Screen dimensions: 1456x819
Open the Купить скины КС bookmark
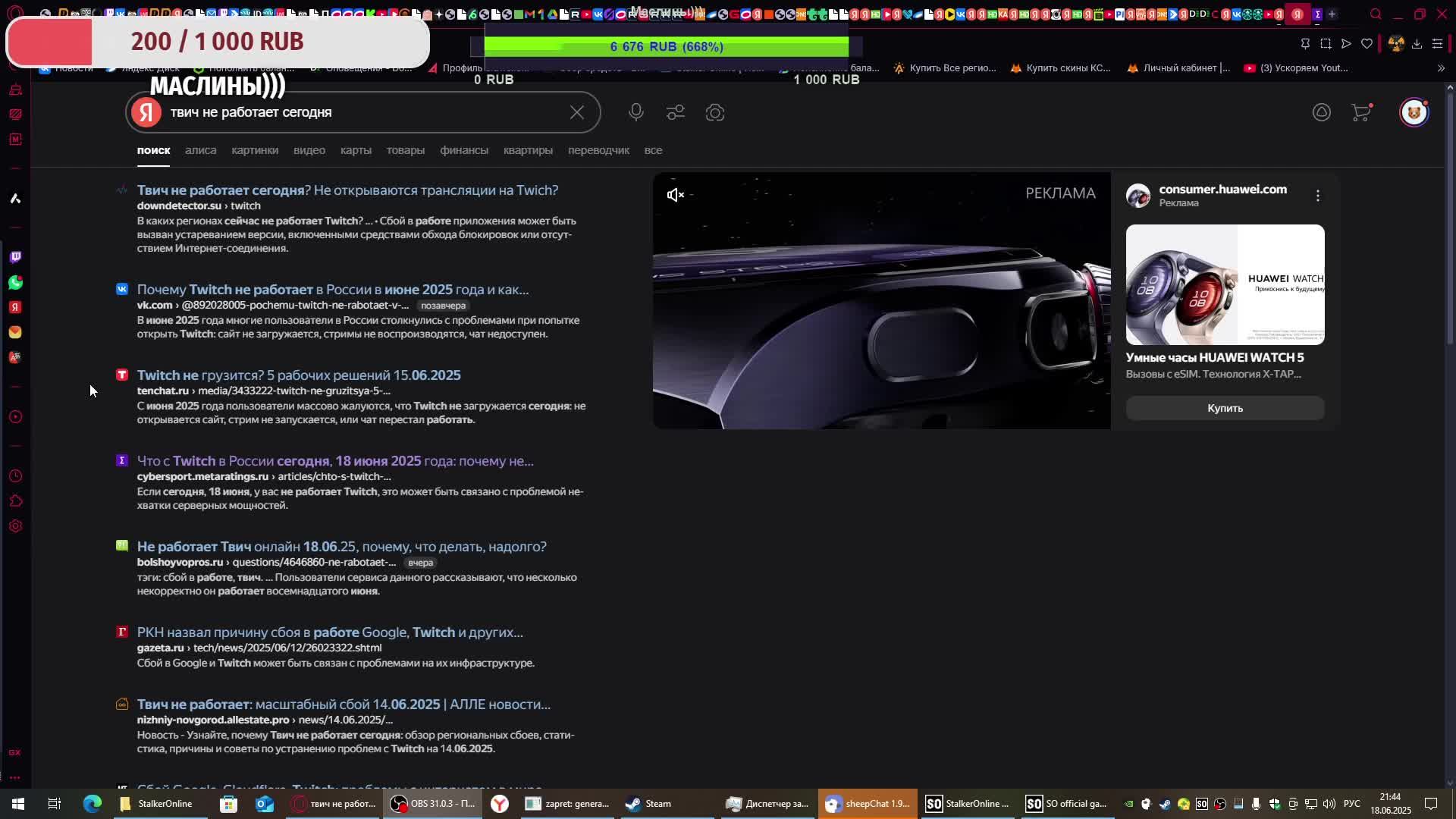[1060, 68]
